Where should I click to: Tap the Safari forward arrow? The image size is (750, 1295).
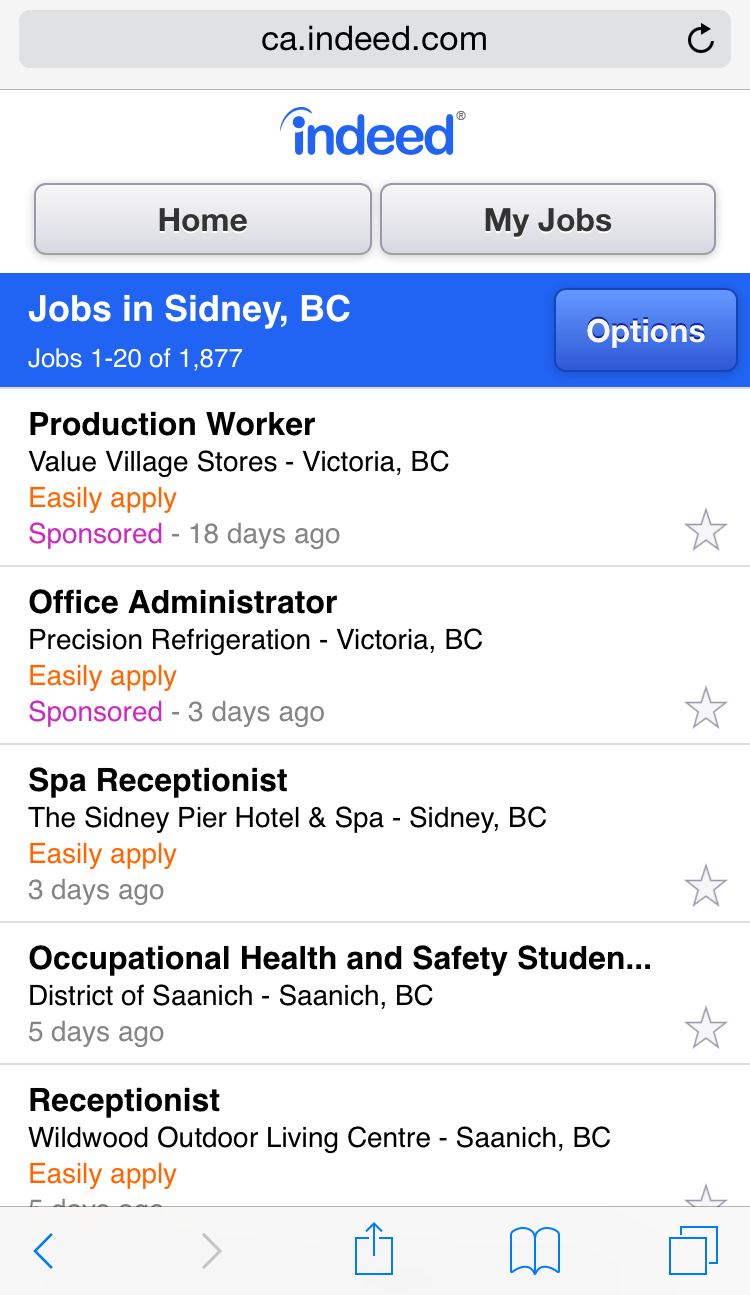[211, 1251]
